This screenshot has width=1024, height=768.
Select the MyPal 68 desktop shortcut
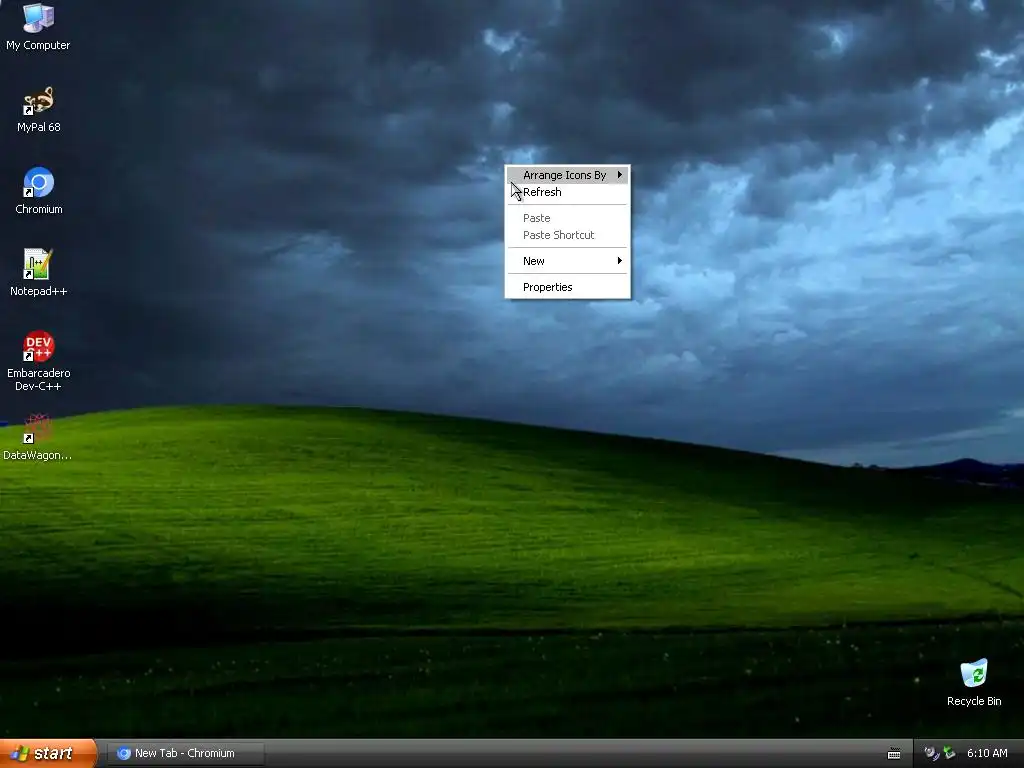pyautogui.click(x=39, y=109)
